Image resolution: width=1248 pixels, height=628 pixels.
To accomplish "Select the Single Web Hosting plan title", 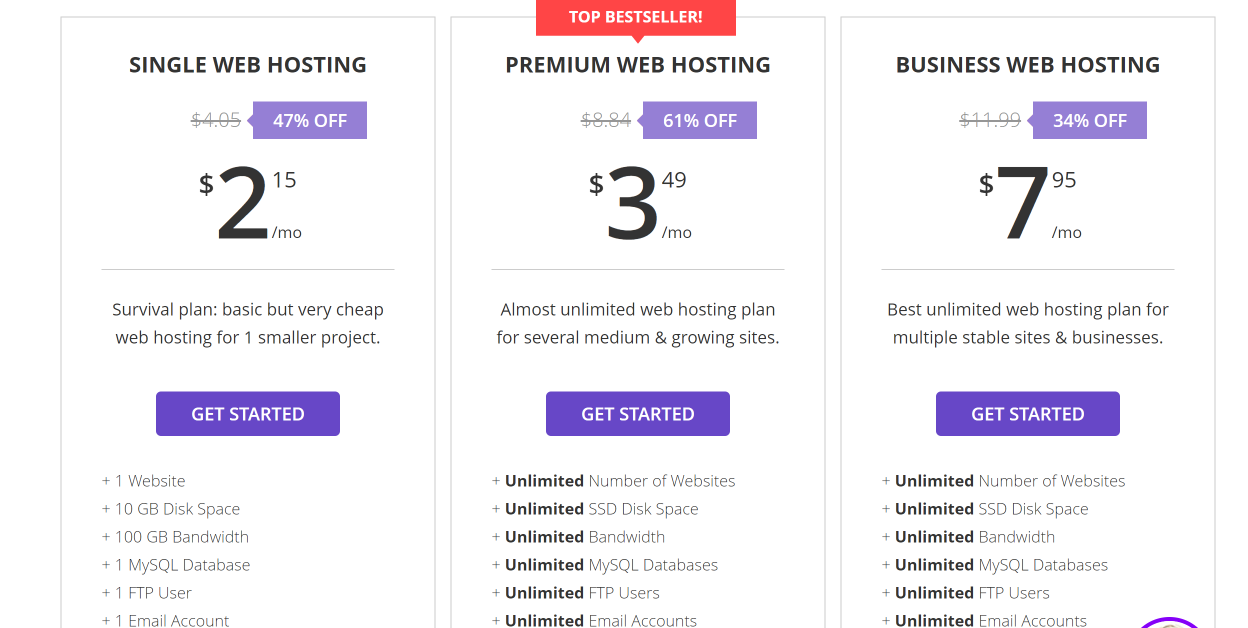I will [x=247, y=64].
